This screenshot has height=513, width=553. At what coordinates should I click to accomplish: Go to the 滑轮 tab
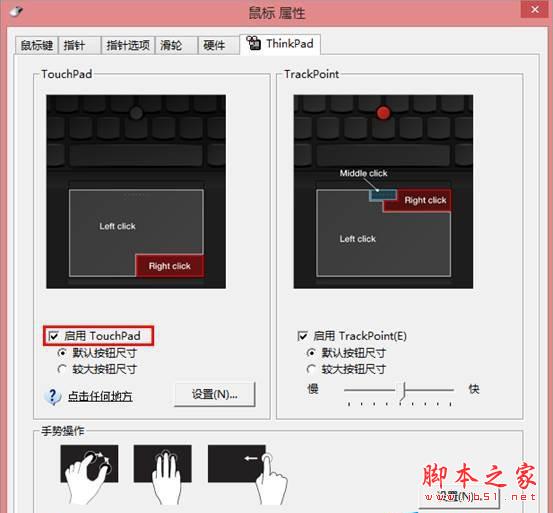(176, 45)
